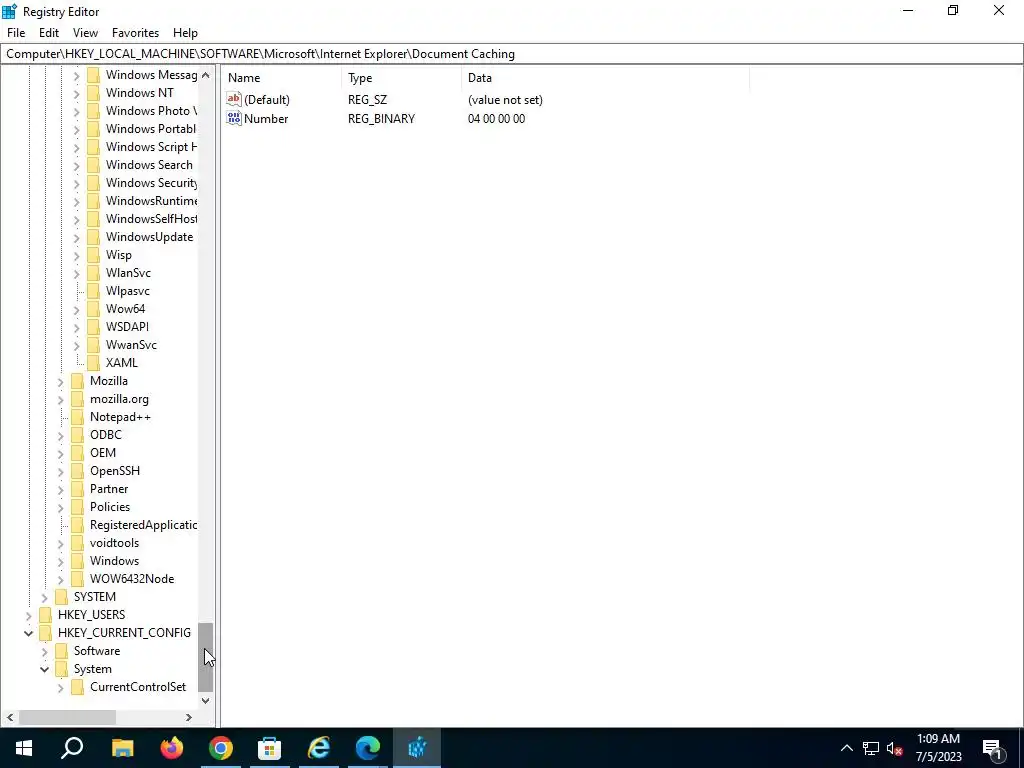
Task: Click the REG_BINARY type cell
Action: pos(381,118)
